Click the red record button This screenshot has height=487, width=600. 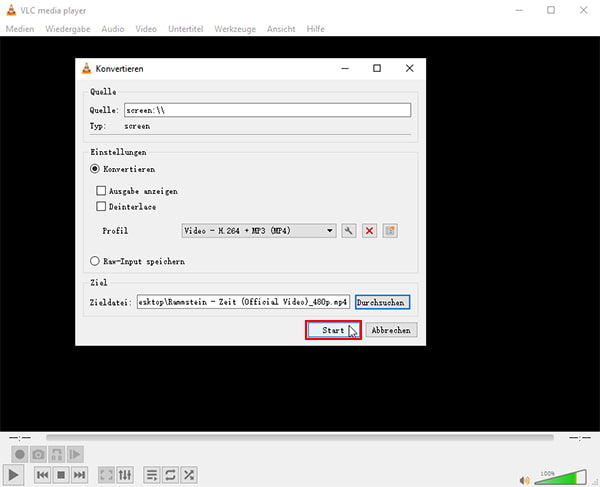(20, 454)
